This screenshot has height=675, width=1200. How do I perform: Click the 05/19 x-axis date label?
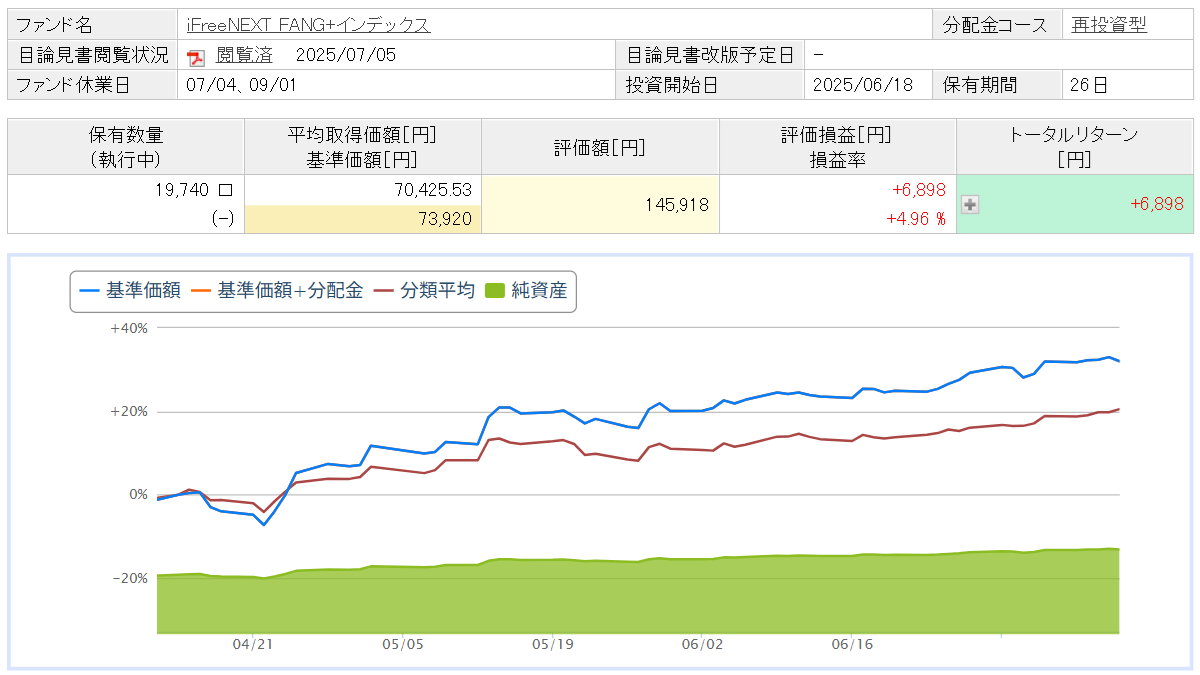[553, 645]
